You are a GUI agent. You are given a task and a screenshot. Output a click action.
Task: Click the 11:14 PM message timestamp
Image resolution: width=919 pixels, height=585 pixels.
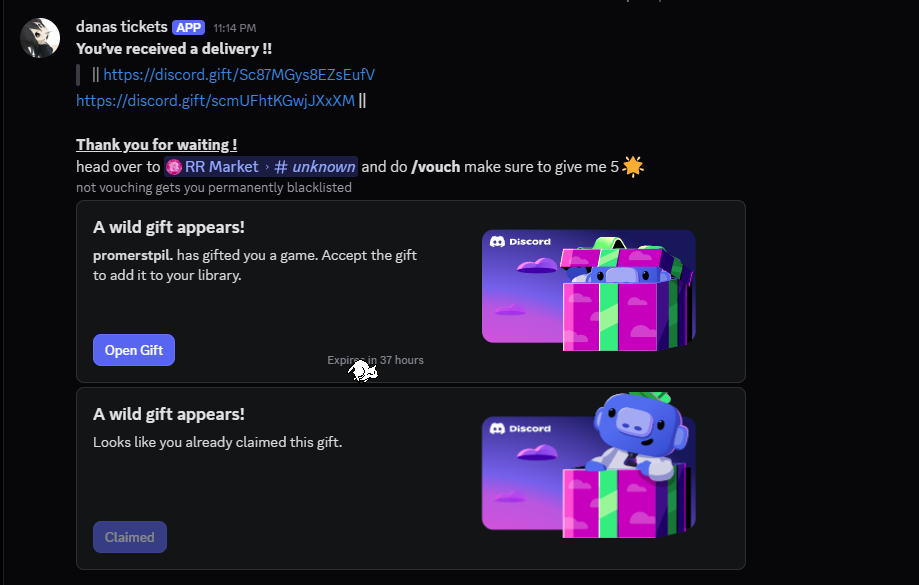pyautogui.click(x=234, y=28)
